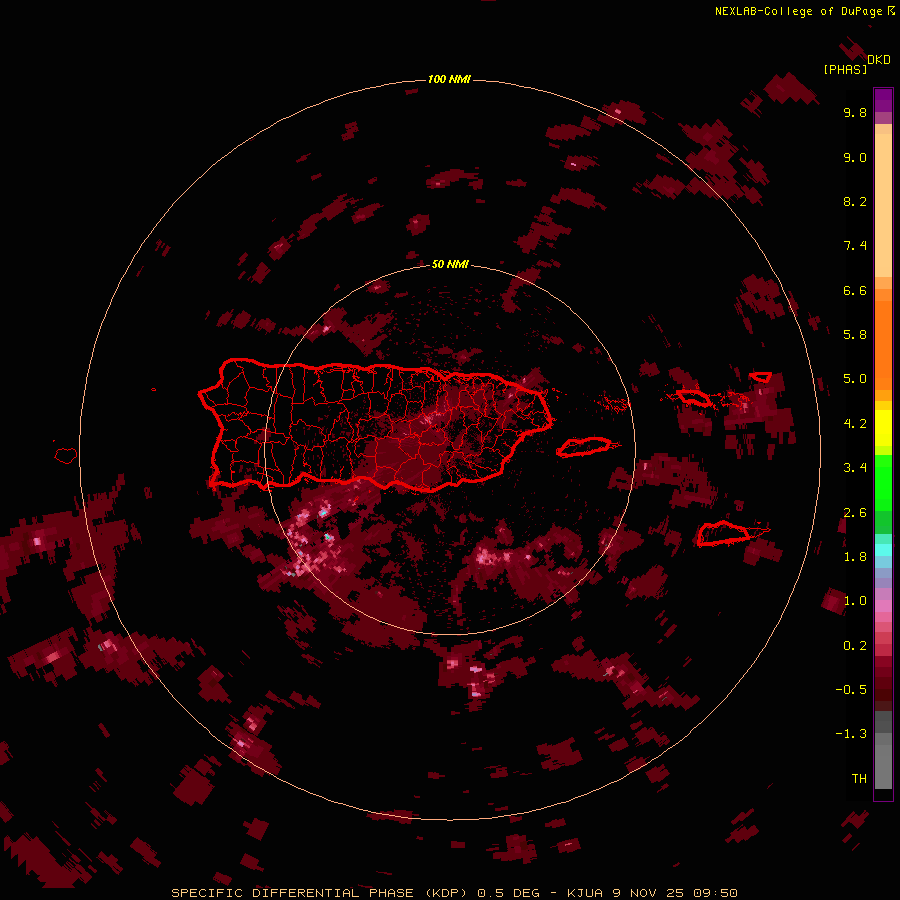Click the 4.2 value on the color scale
Screen dimensions: 900x900
[x=855, y=424]
